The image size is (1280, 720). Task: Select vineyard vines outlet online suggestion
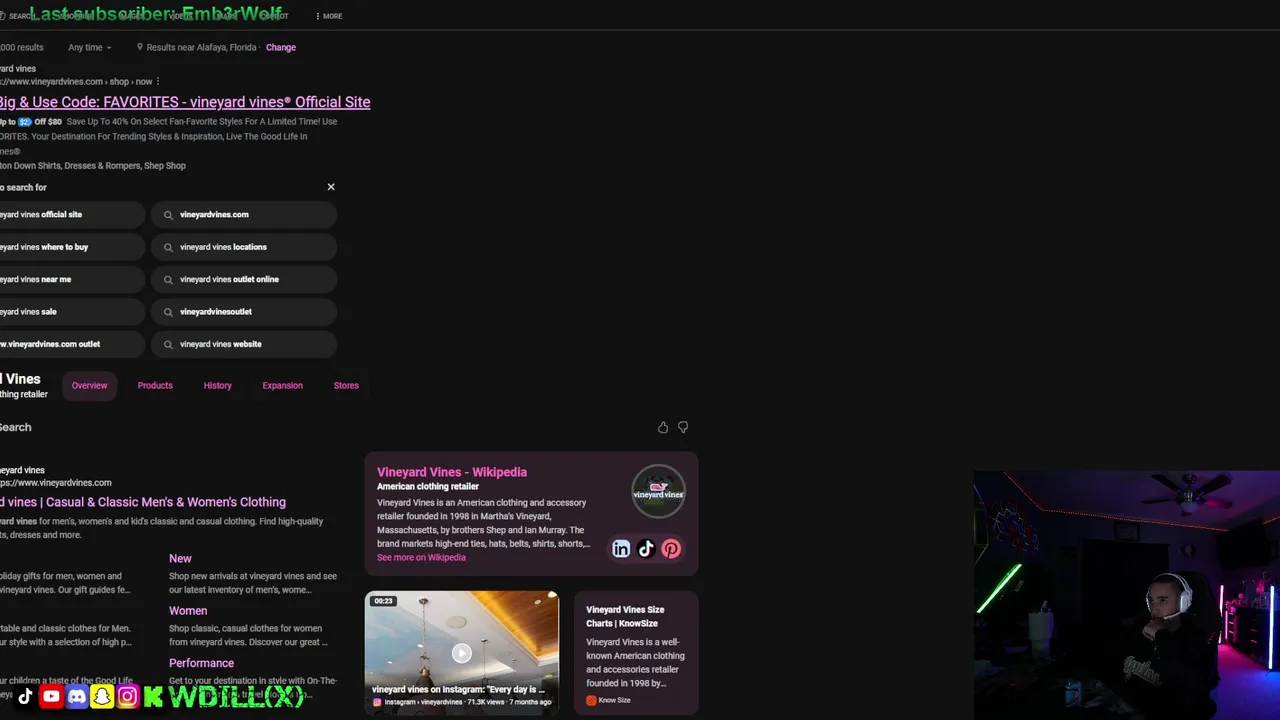pos(244,279)
